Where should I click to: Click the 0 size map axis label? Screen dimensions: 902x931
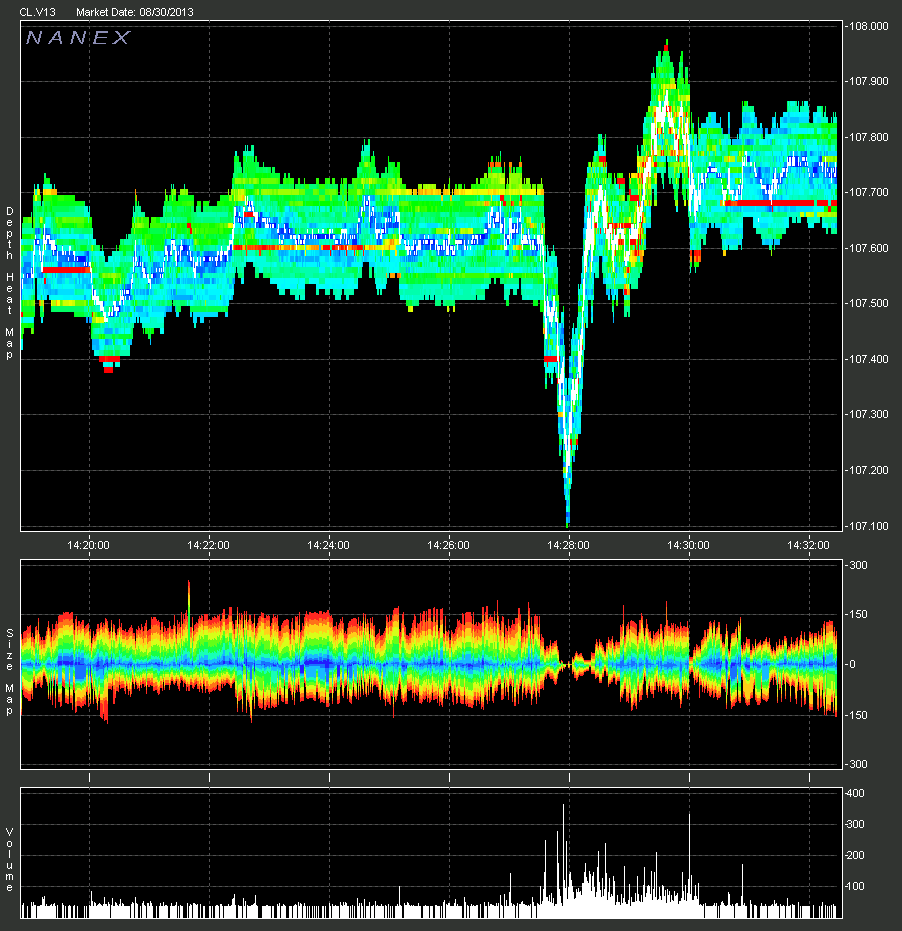click(853, 664)
